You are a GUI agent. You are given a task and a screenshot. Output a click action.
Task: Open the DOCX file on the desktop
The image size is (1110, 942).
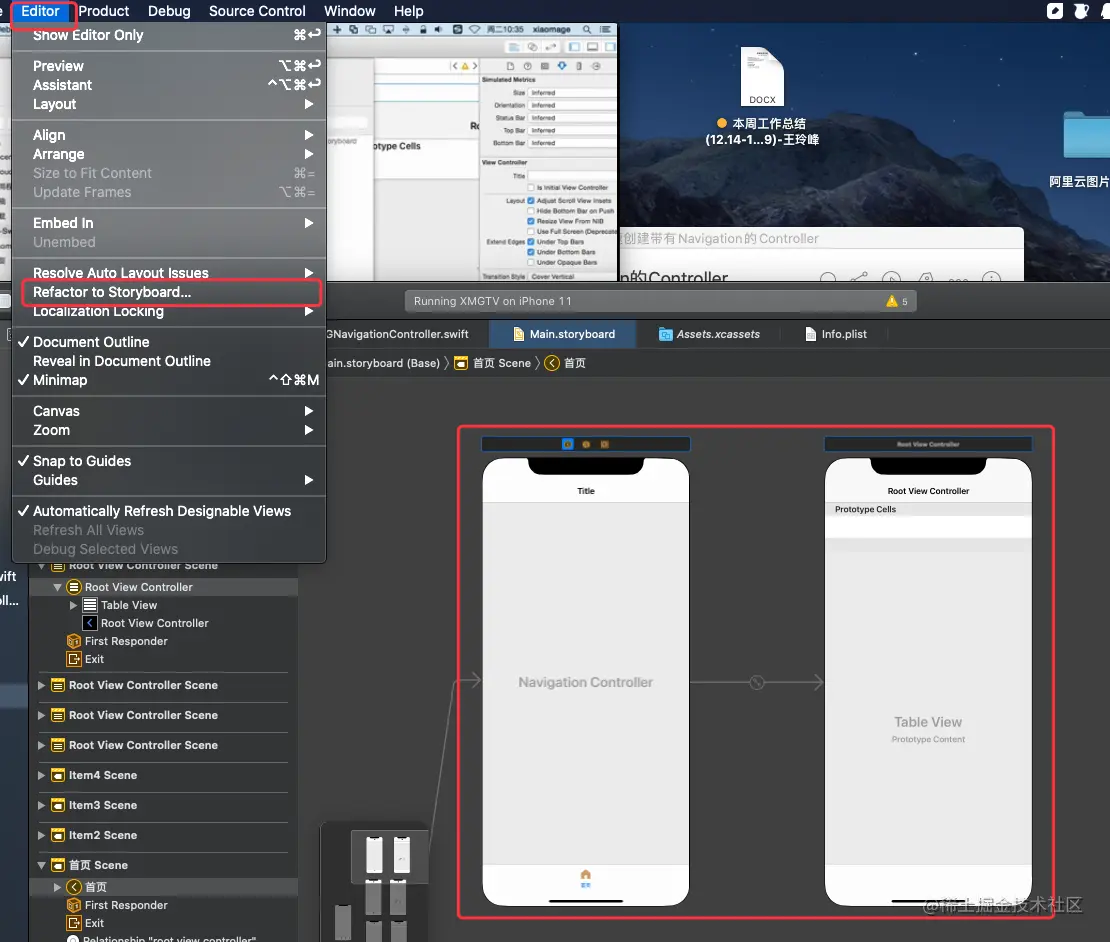762,76
